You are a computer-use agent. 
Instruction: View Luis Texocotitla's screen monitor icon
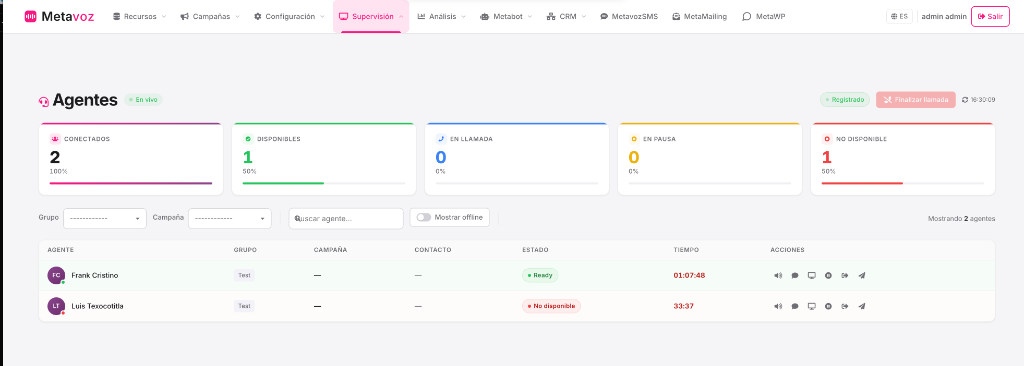click(x=812, y=306)
